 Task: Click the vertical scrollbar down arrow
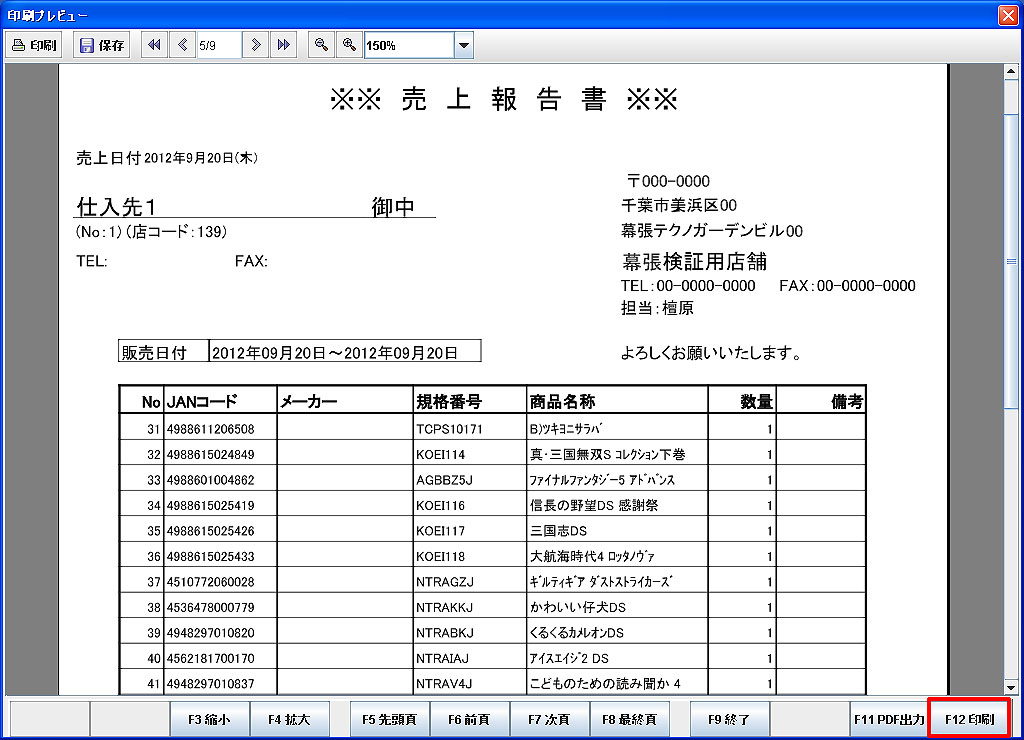[1010, 687]
